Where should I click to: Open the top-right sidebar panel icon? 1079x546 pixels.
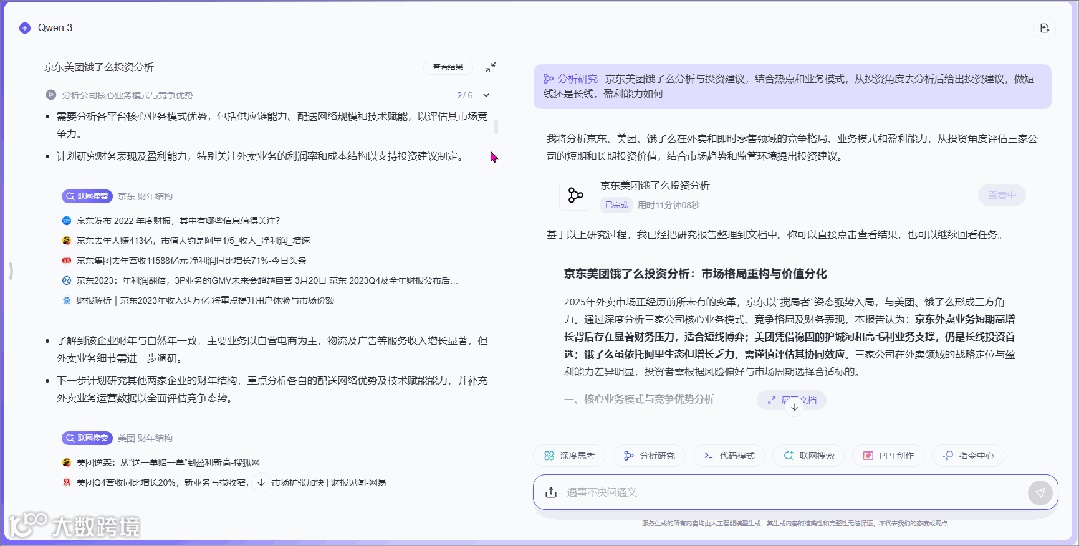coord(1044,28)
